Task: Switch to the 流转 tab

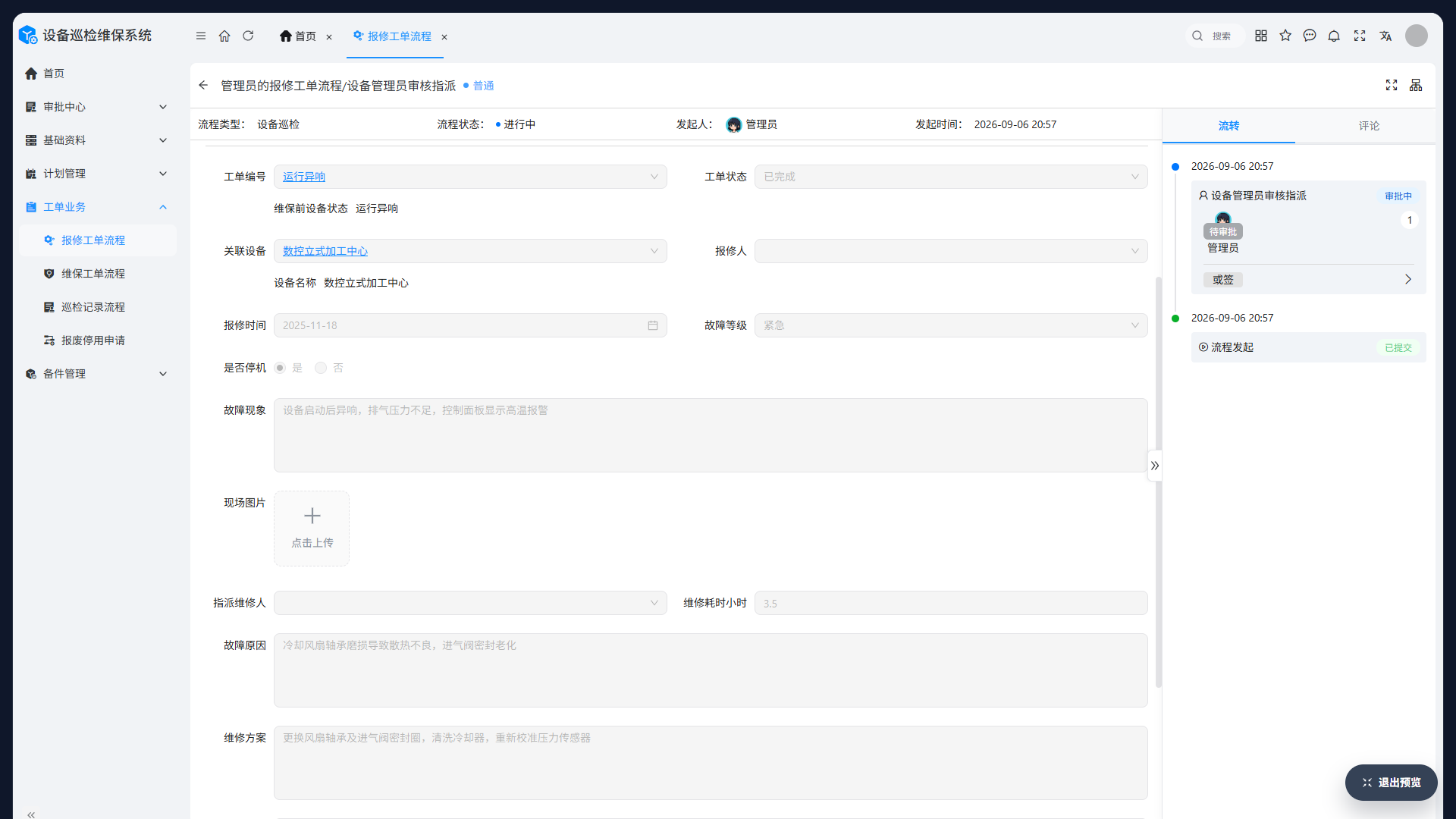Action: (x=1228, y=126)
